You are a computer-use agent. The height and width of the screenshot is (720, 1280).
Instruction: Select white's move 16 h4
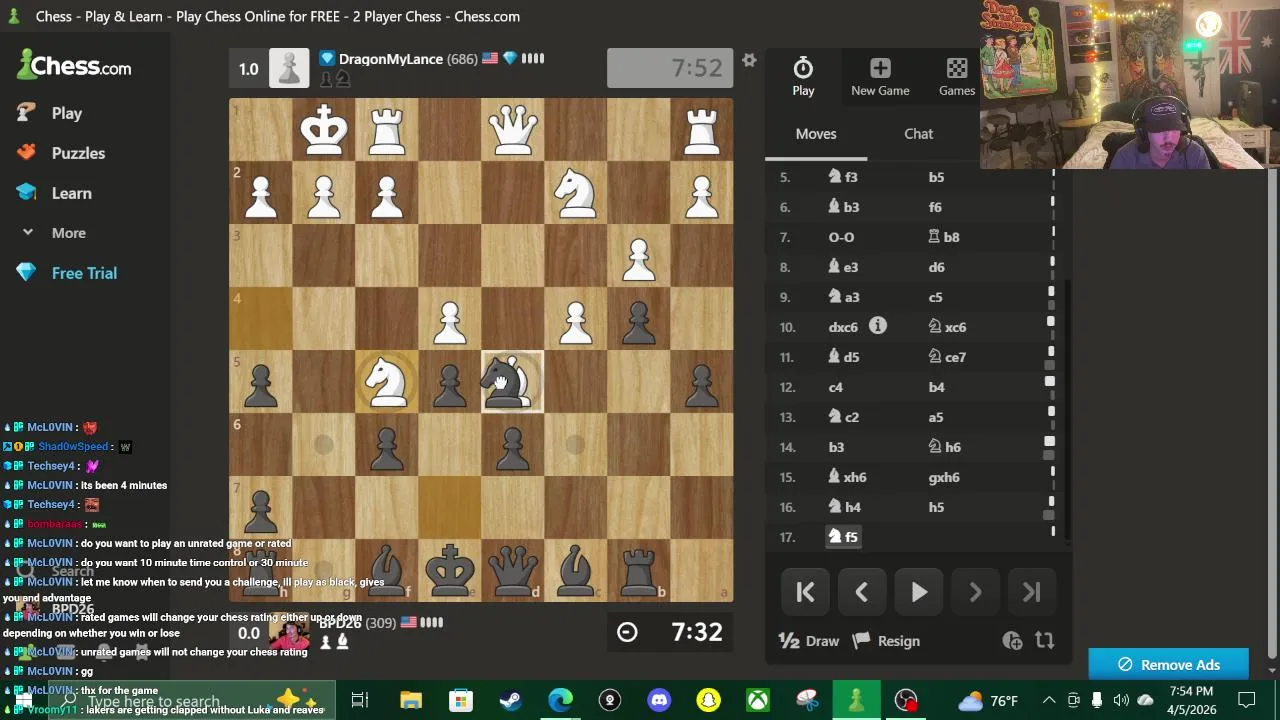[845, 507]
